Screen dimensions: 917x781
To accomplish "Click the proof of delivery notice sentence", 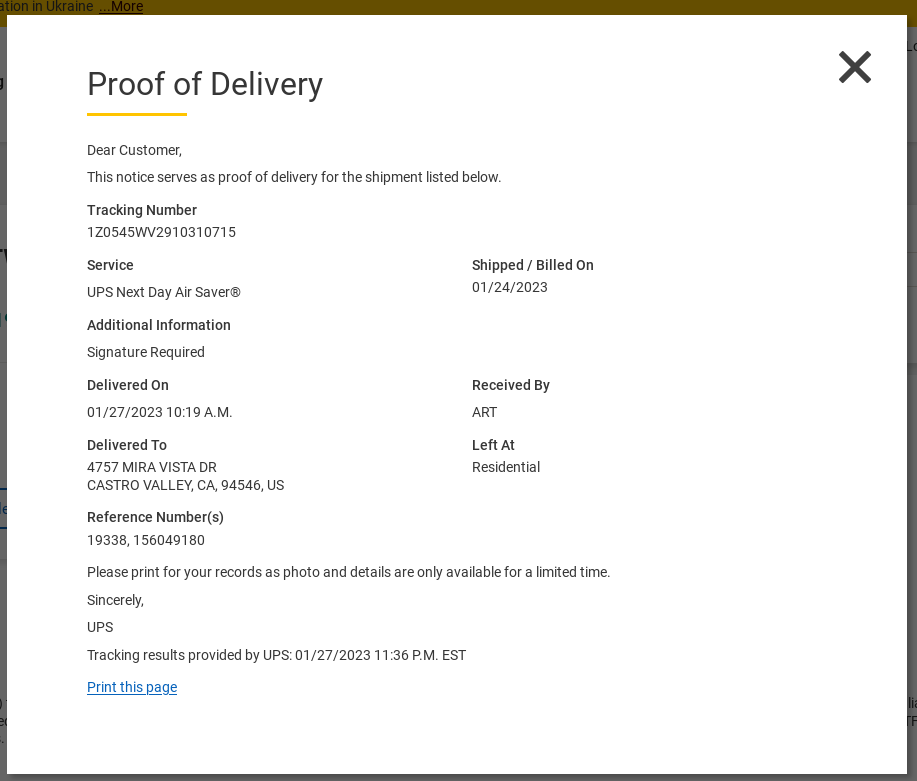I will [x=294, y=177].
